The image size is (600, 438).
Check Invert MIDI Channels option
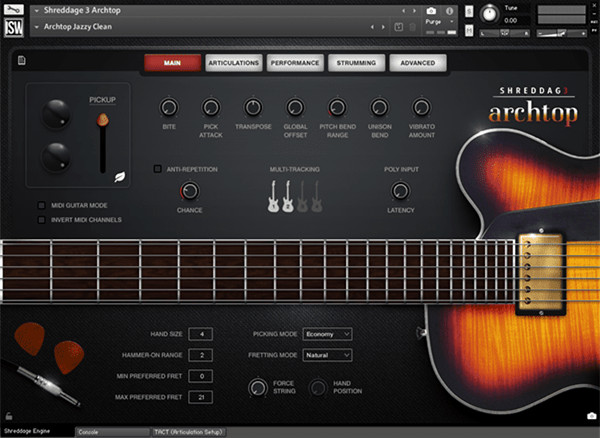click(42, 219)
